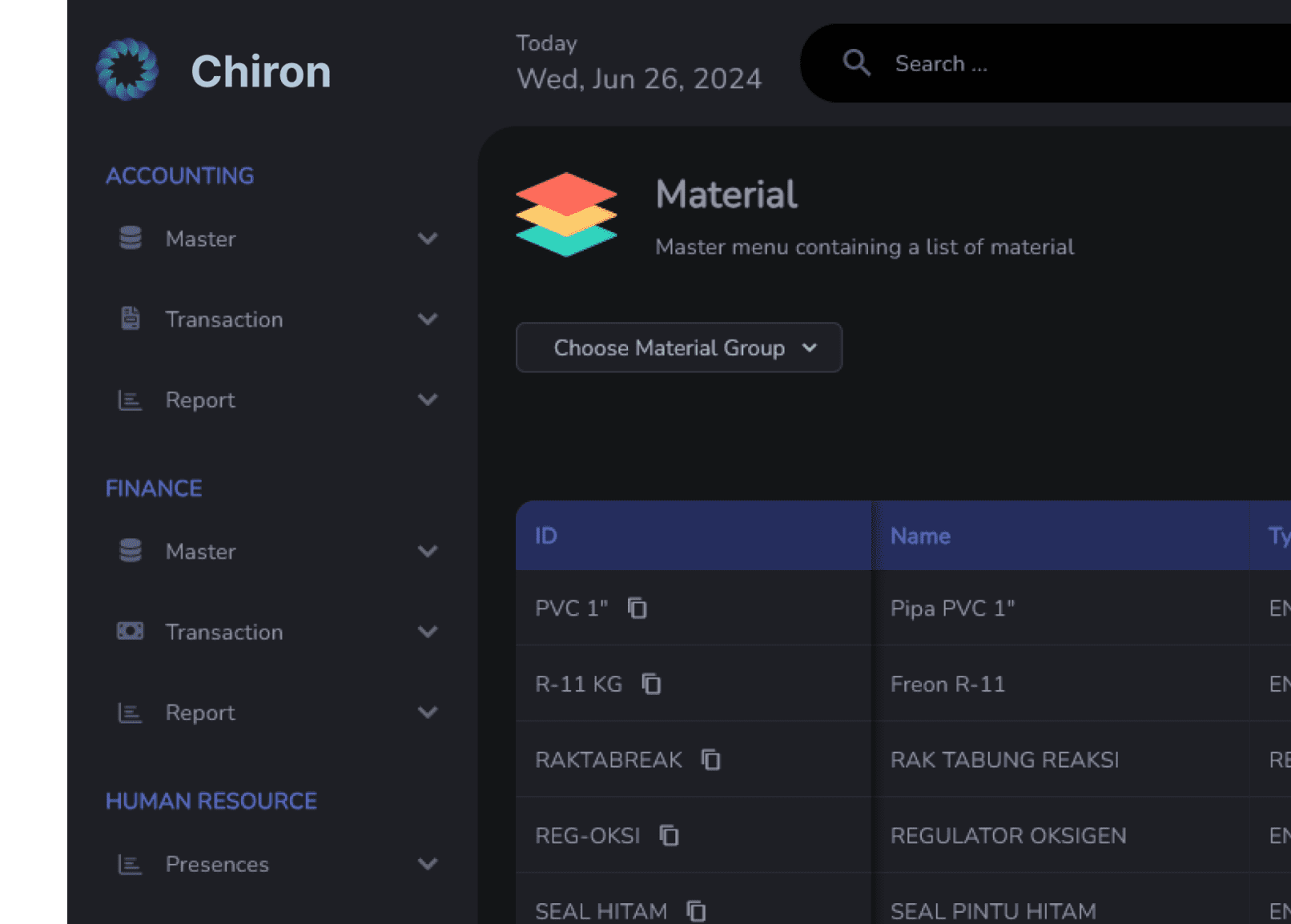Click the search magnifier icon
Screen dimensions: 1291x924
[x=856, y=62]
